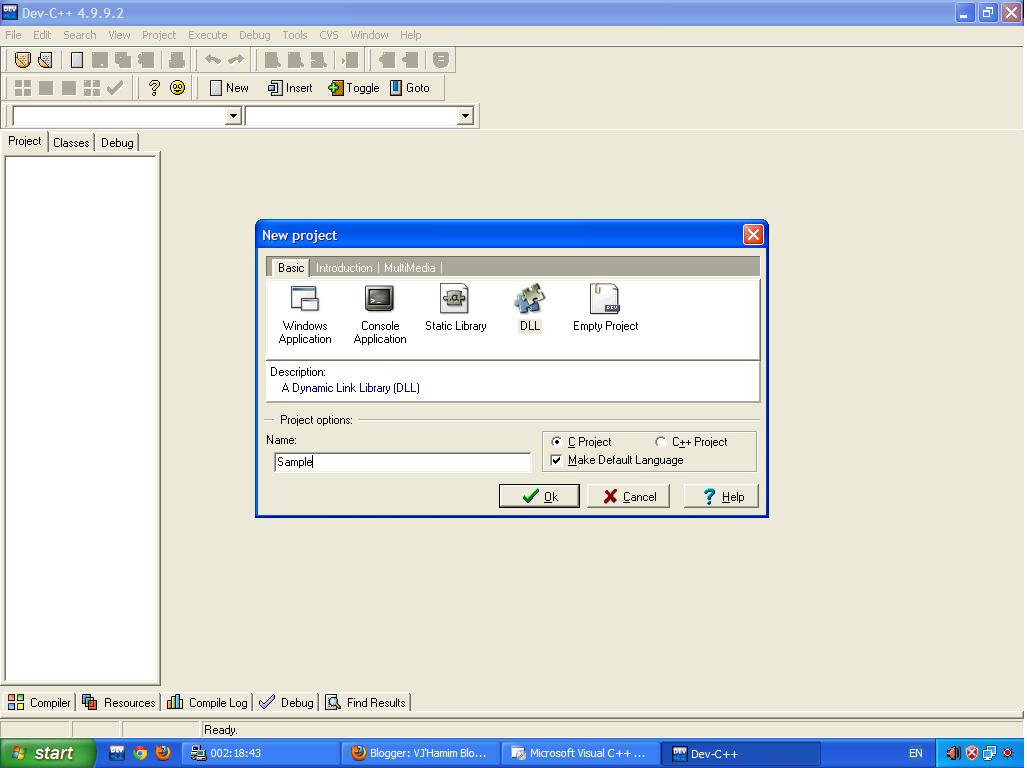
Task: Switch to the Introduction tab
Action: click(344, 268)
